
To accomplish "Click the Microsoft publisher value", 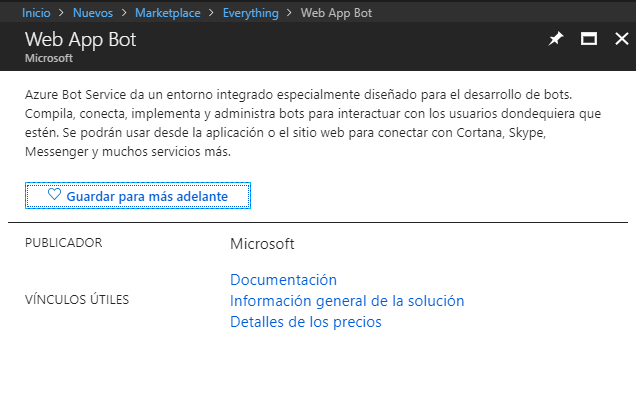I will (x=262, y=244).
